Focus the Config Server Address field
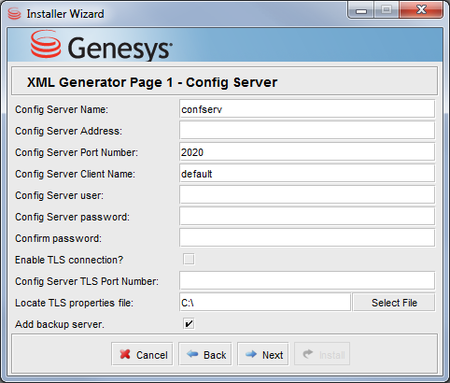Viewport: 450px width, 383px height. click(307, 130)
